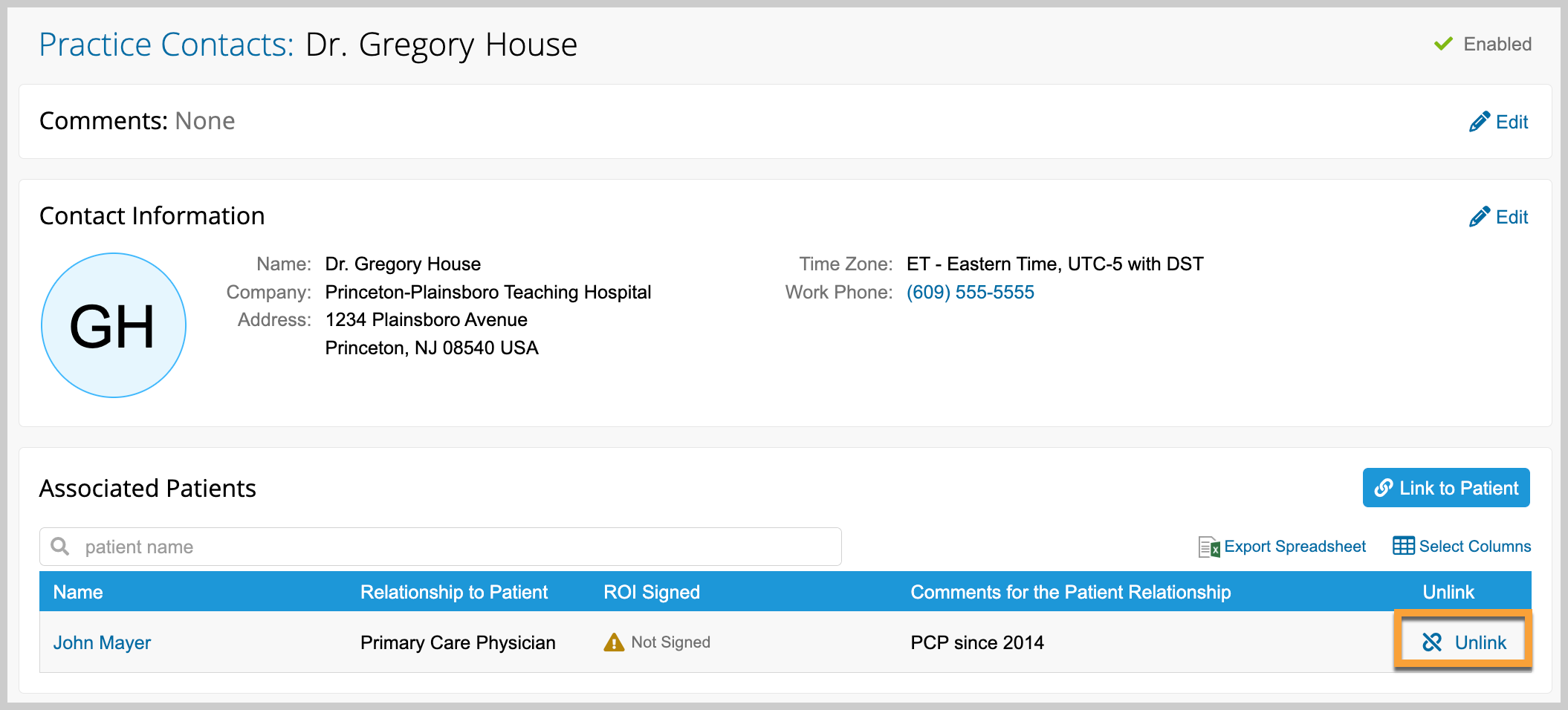The height and width of the screenshot is (710, 1568).
Task: Click the chain link icon on the Link to Patient button
Action: pos(1384,488)
